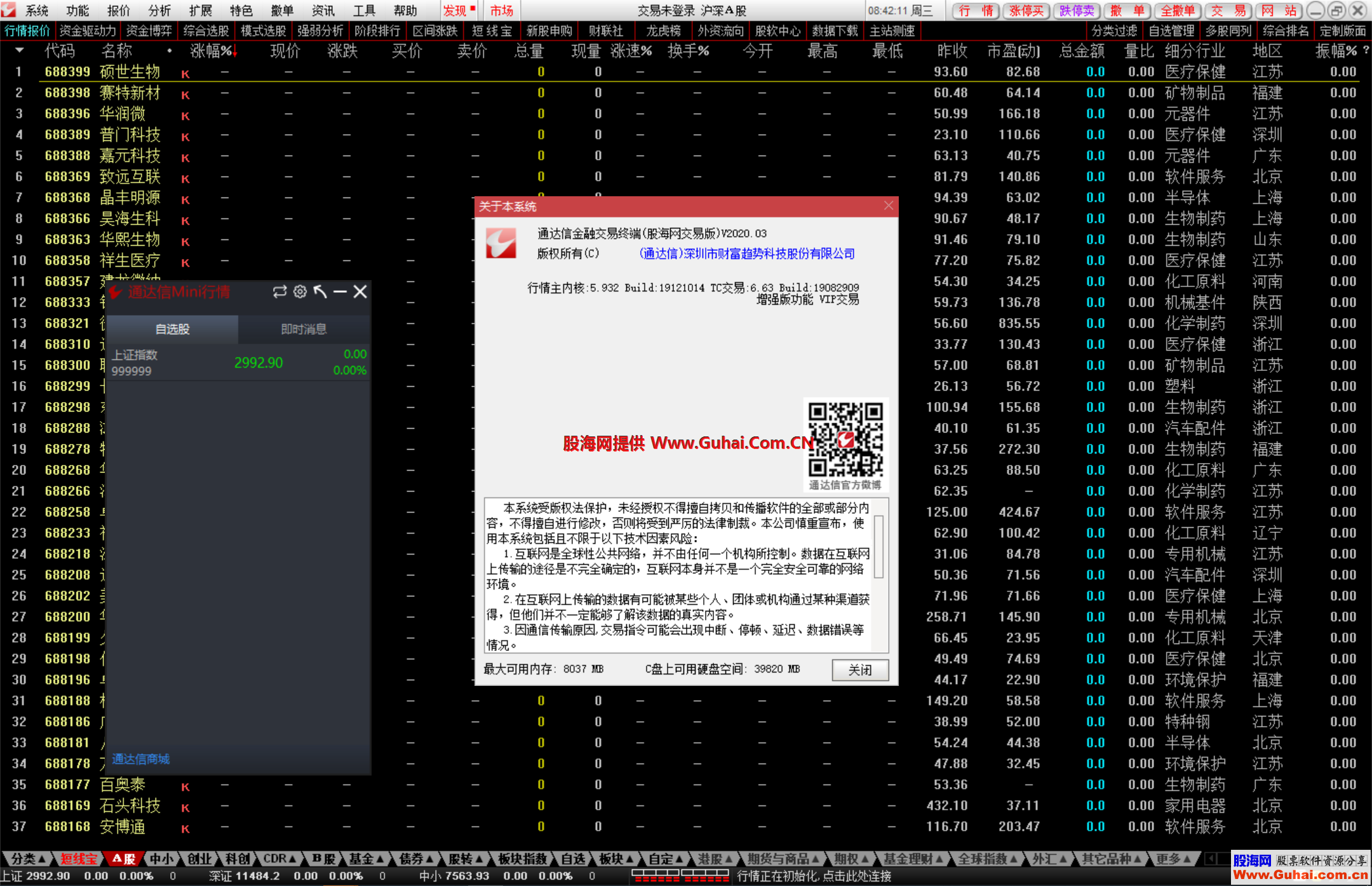Click the 关闭 button in about dialog
Image resolution: width=1372 pixels, height=886 pixels.
point(860,670)
